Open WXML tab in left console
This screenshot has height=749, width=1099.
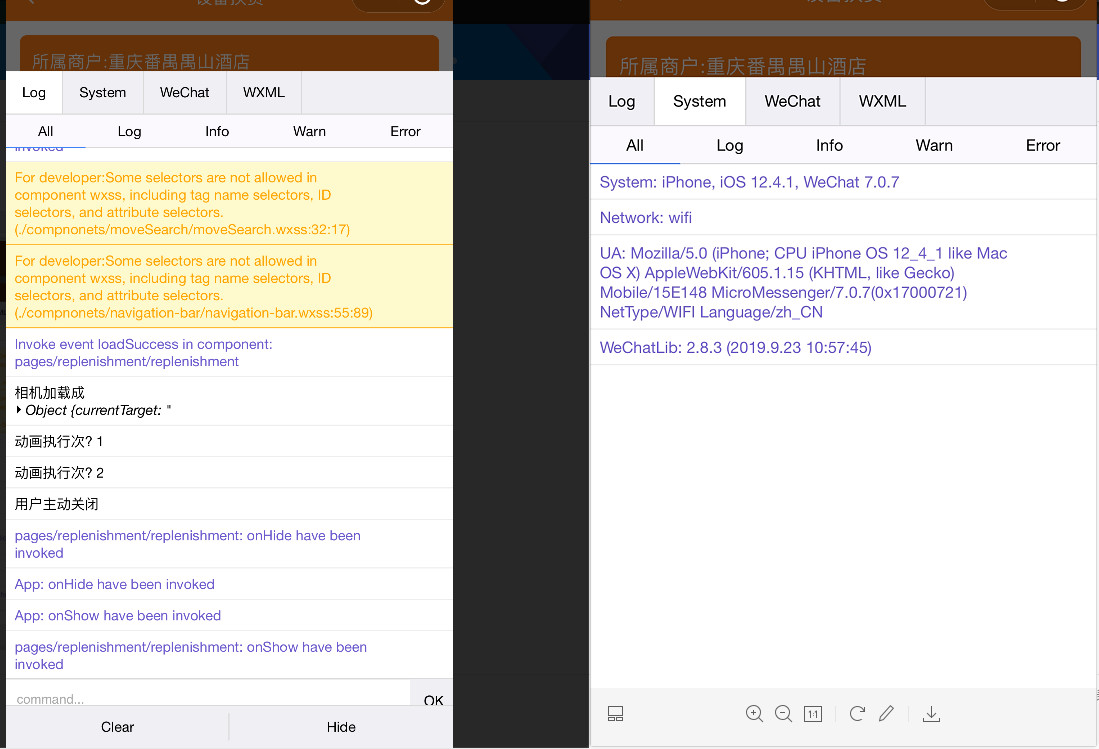pos(264,92)
